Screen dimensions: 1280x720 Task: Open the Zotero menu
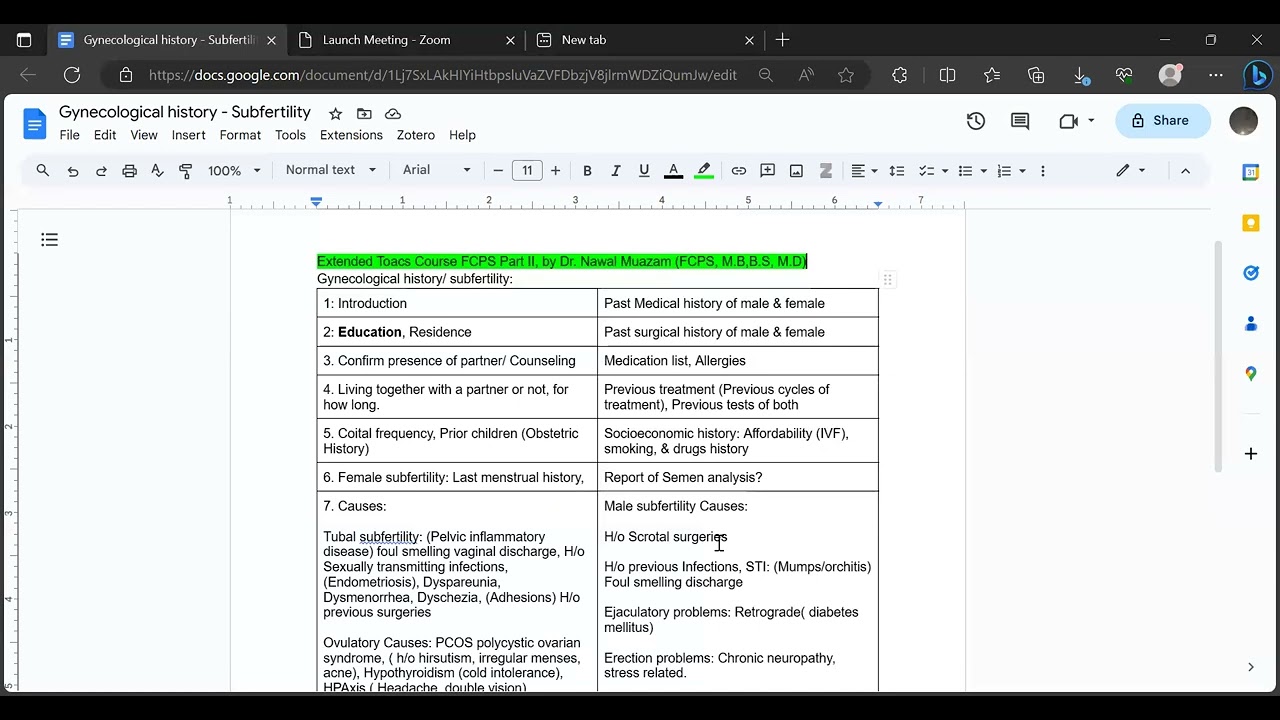416,135
